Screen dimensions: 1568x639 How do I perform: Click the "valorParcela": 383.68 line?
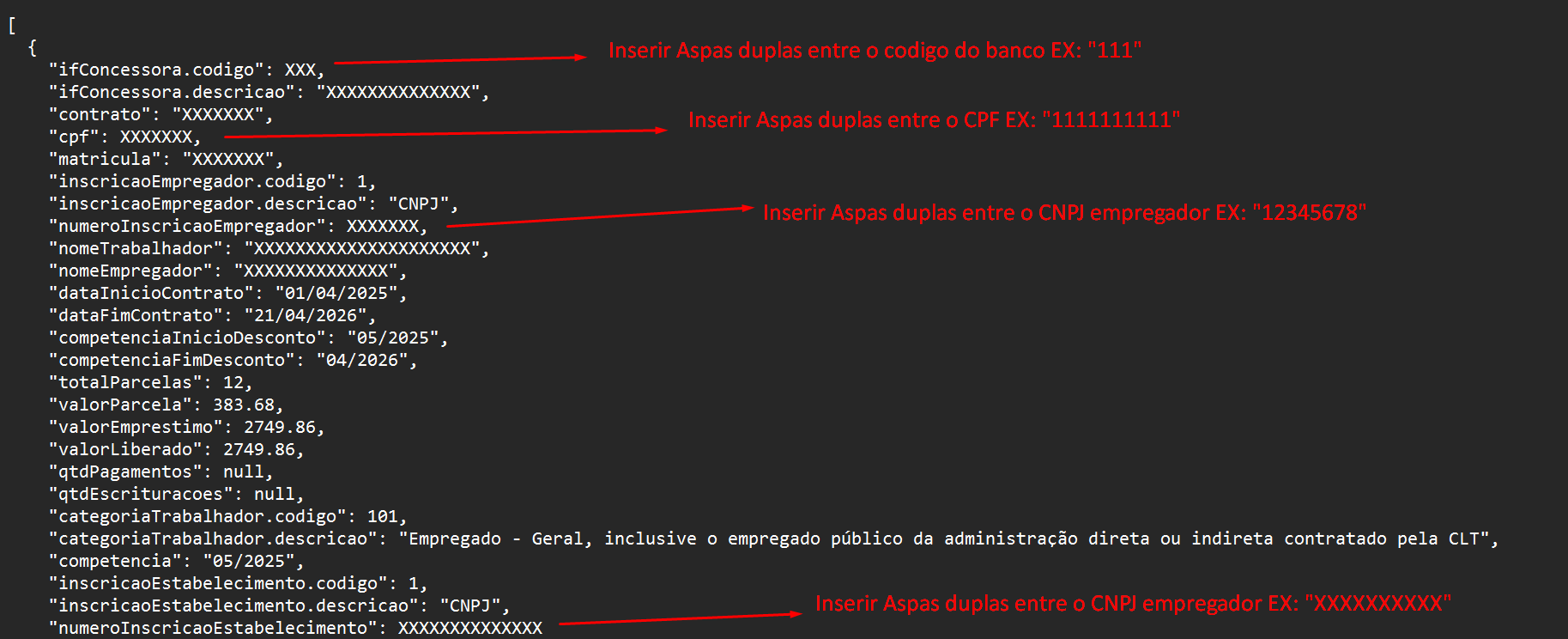(x=166, y=405)
